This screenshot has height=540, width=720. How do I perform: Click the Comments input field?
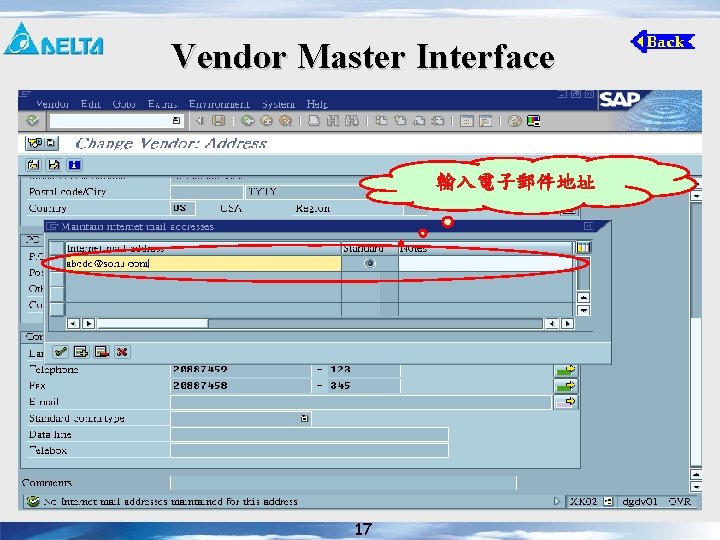tap(343, 483)
